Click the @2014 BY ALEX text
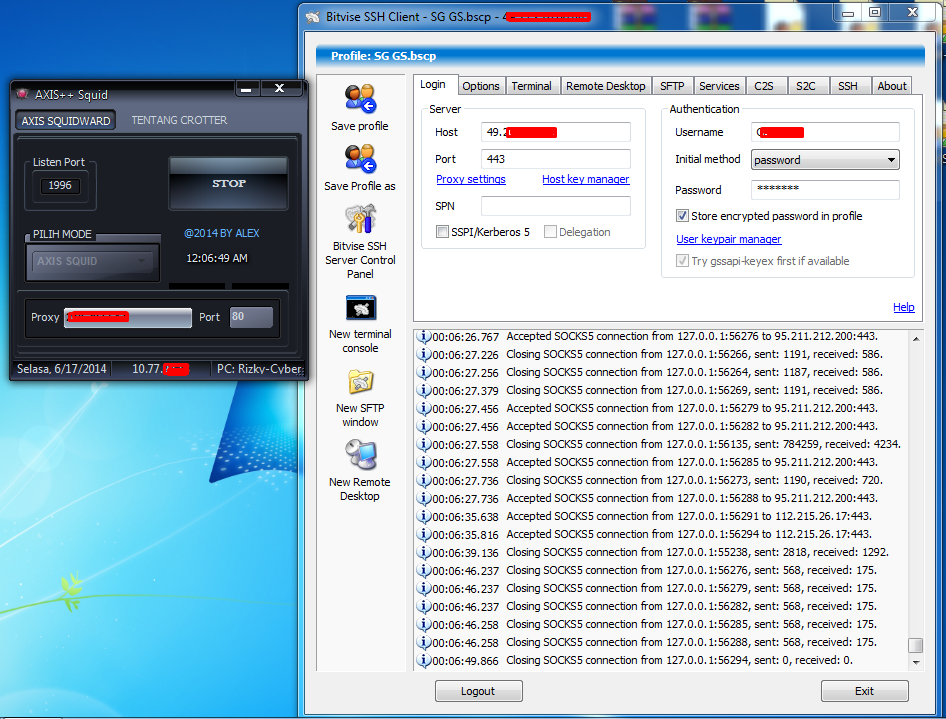946x719 pixels. 221,233
